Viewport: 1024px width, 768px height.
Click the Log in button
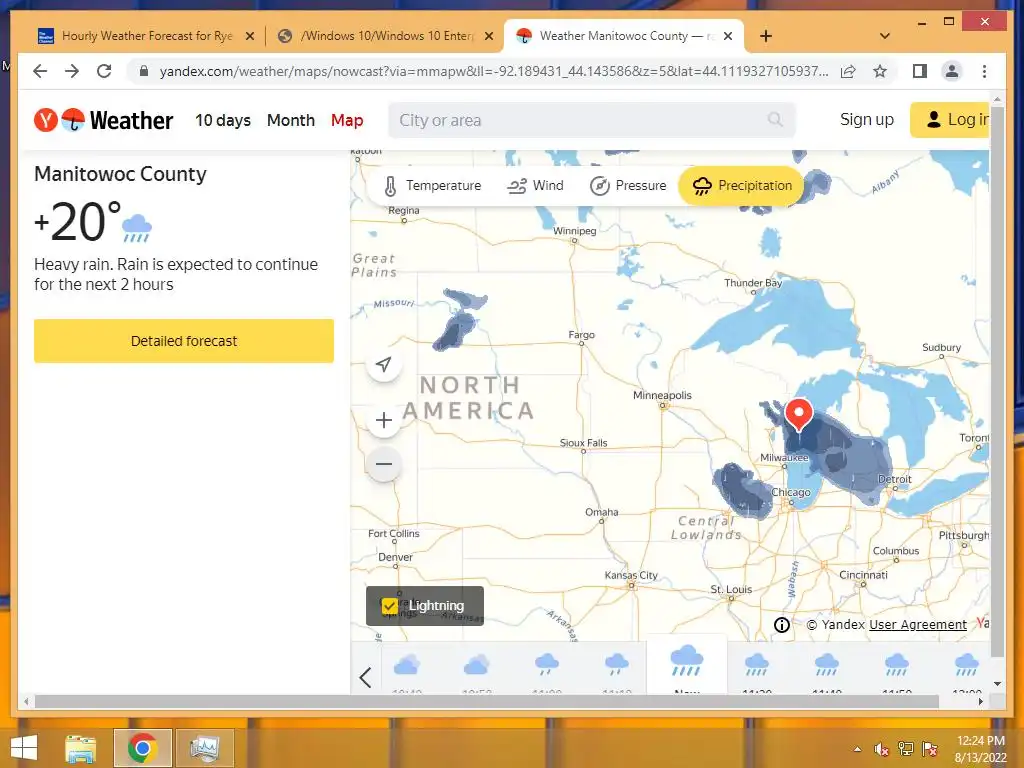point(950,120)
